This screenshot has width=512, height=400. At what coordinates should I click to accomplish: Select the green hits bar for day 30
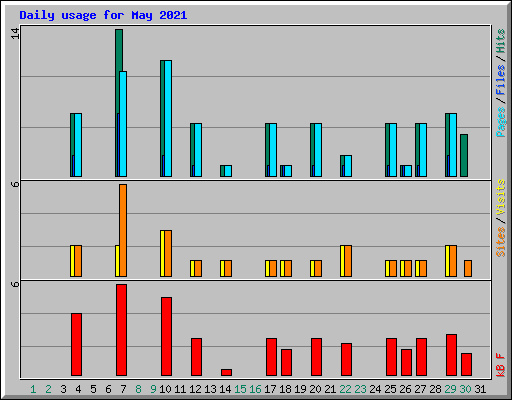click(x=464, y=155)
